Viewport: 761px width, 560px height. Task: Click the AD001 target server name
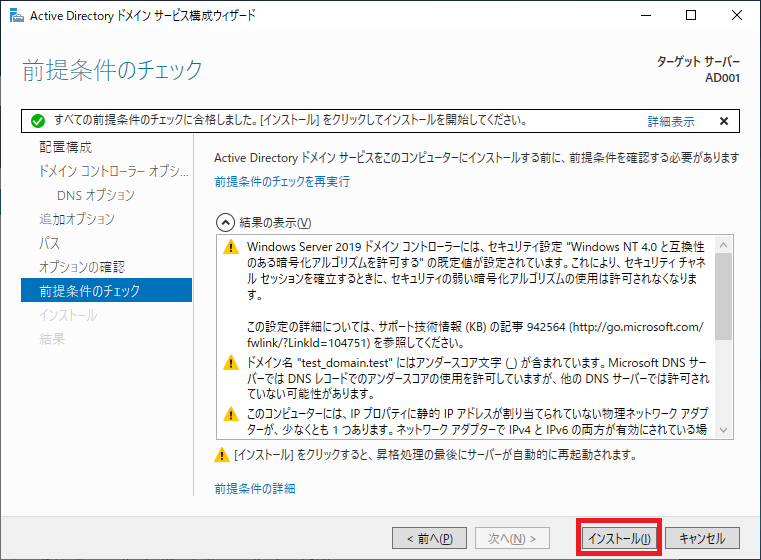coord(722,78)
